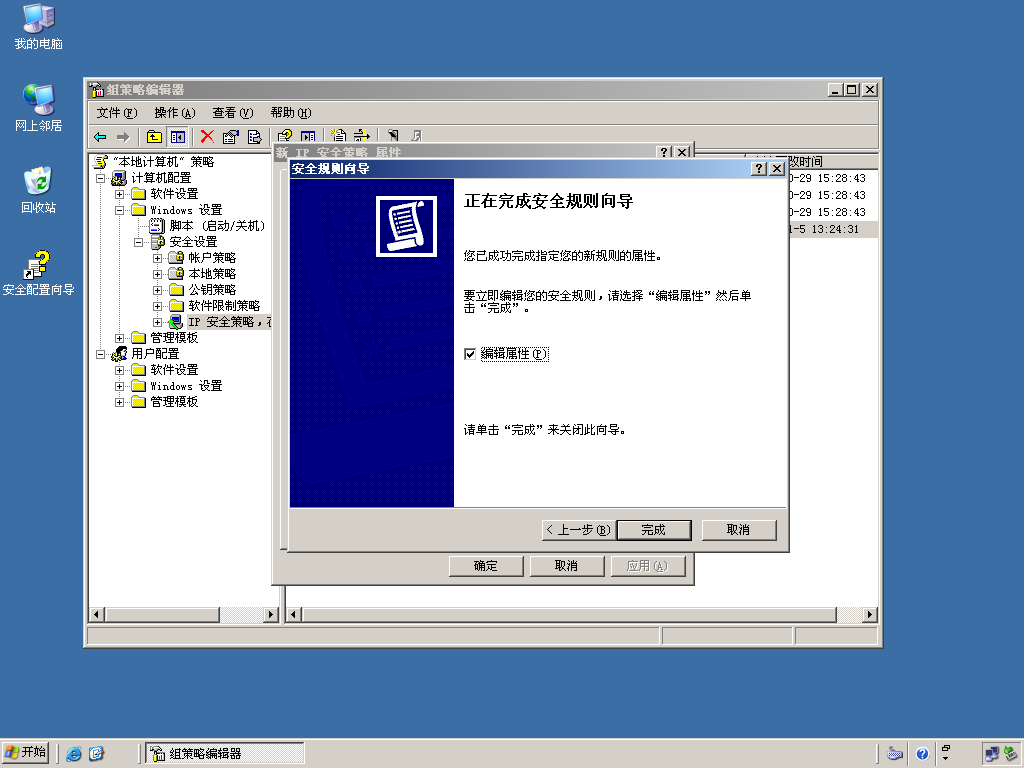Click the wizard's question mark help button
Viewport: 1024px width, 768px height.
click(x=758, y=168)
